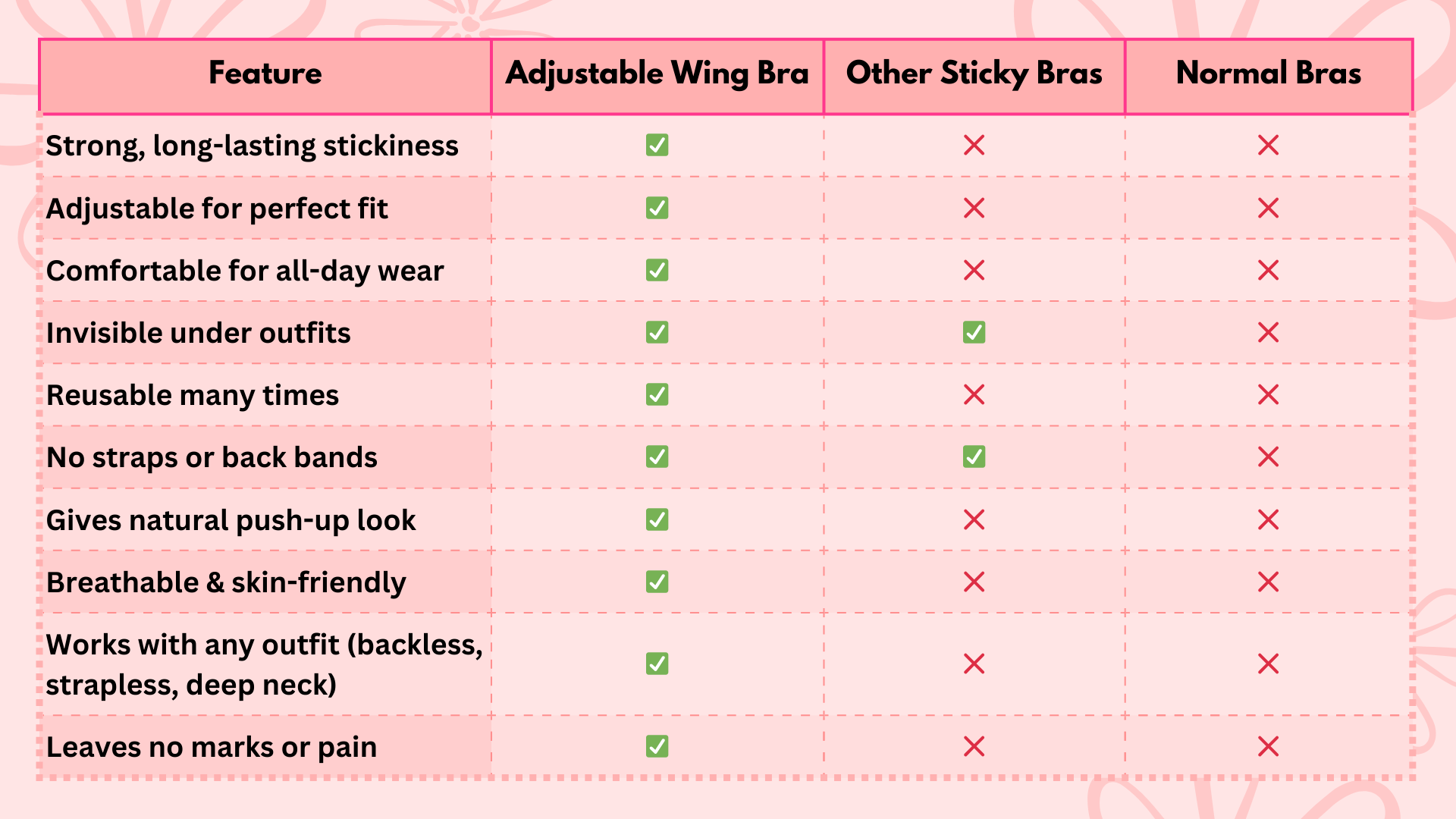Screen dimensions: 1456x819
Task: Select the Feature column header
Action: point(265,74)
